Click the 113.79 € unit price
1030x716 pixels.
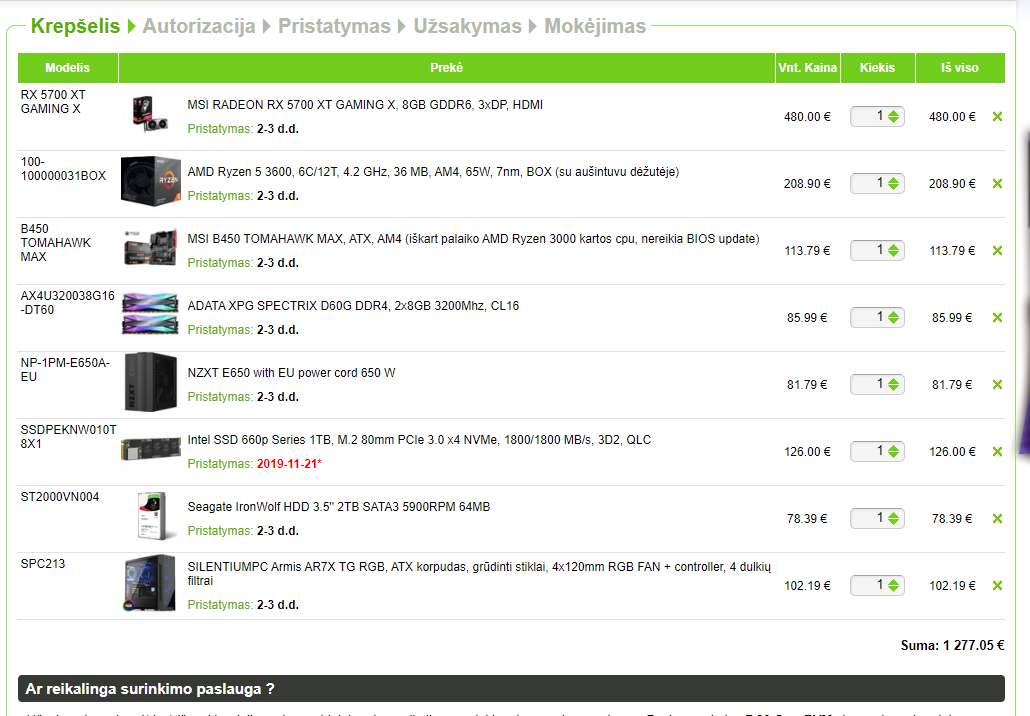tap(807, 251)
